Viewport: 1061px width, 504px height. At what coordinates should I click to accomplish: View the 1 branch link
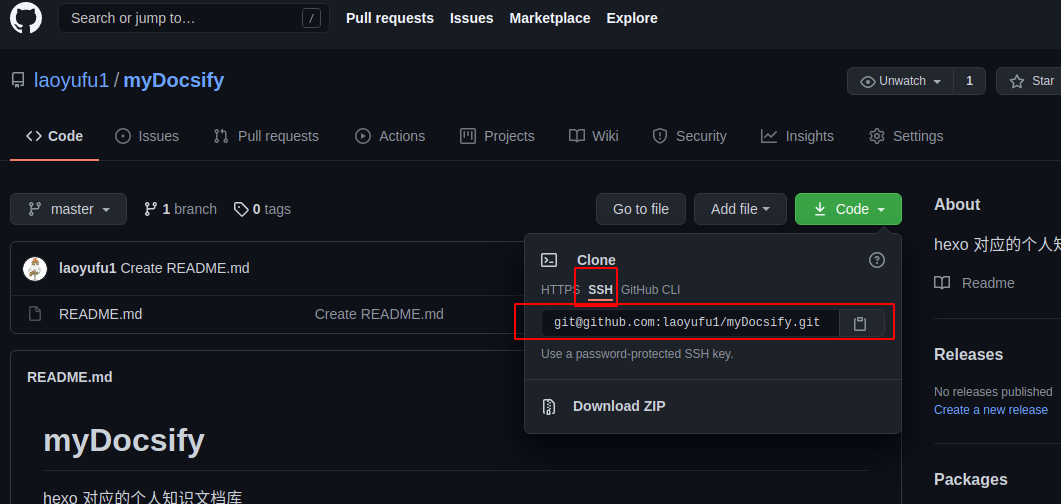[x=181, y=209]
